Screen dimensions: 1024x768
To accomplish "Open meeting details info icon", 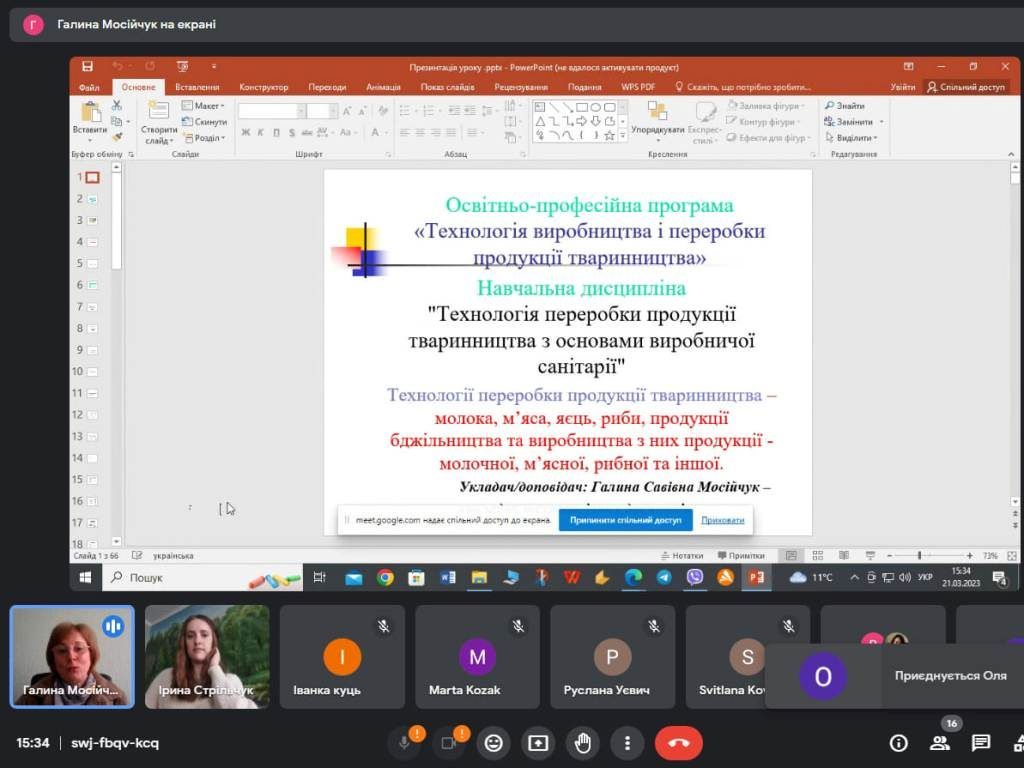I will point(898,743).
